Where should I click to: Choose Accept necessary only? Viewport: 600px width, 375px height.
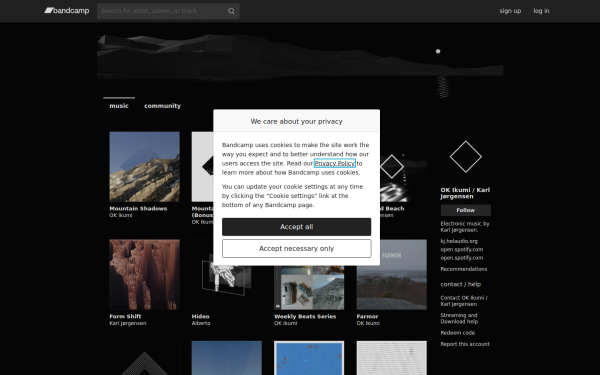297,249
